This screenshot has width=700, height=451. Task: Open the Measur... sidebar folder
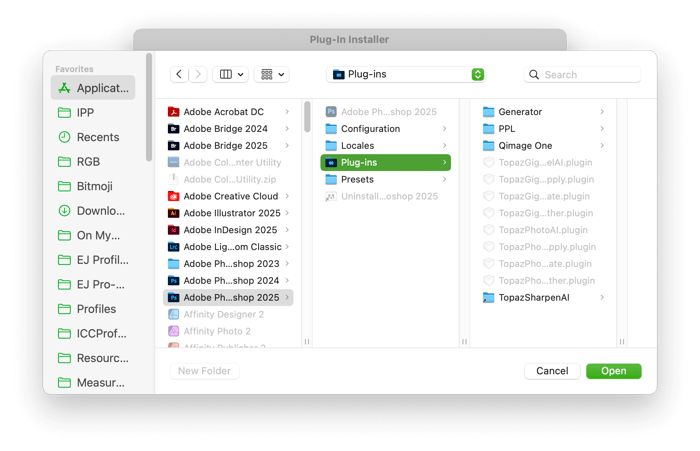click(93, 383)
